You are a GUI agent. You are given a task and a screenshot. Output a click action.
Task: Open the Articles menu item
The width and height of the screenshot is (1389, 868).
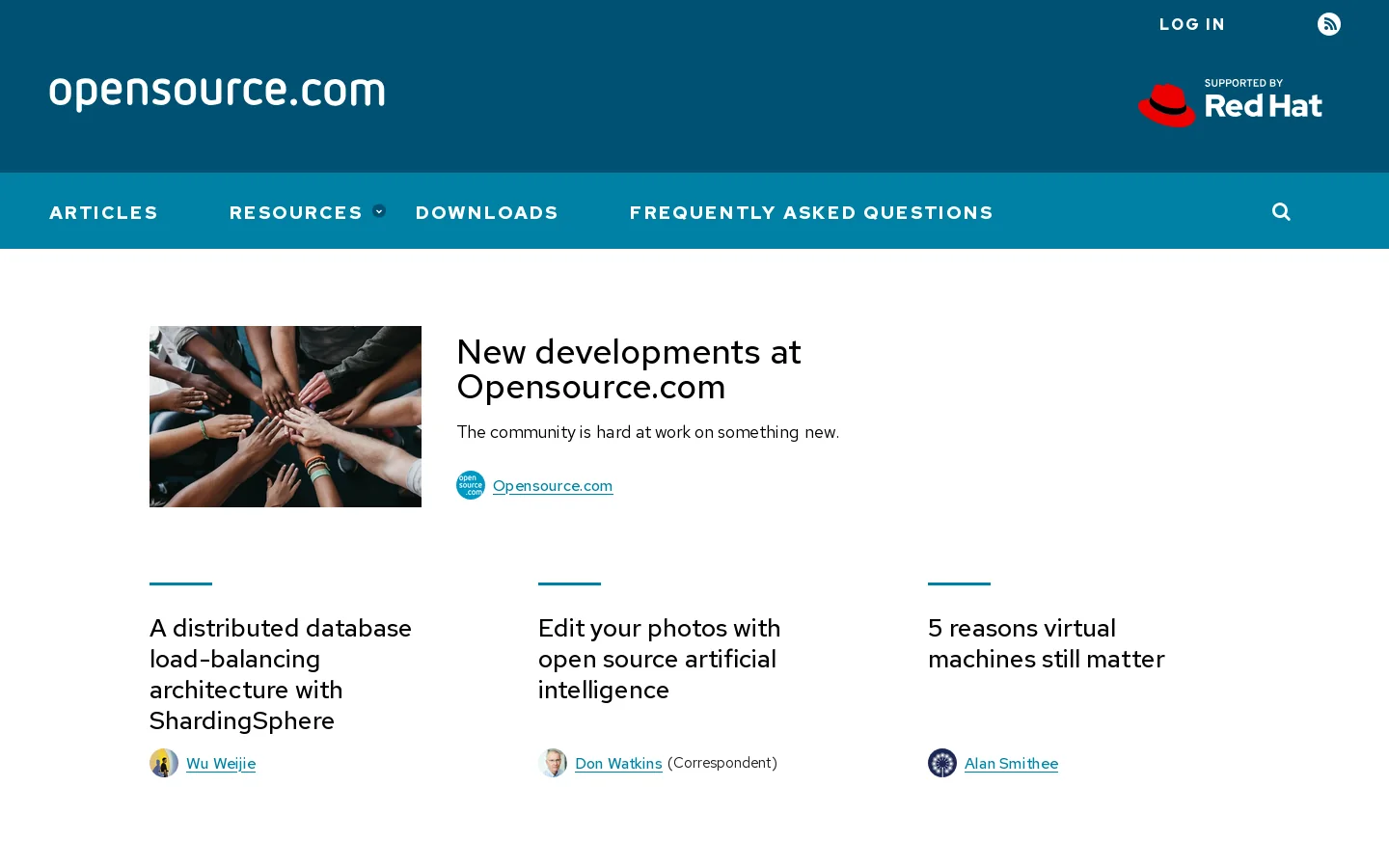(103, 212)
